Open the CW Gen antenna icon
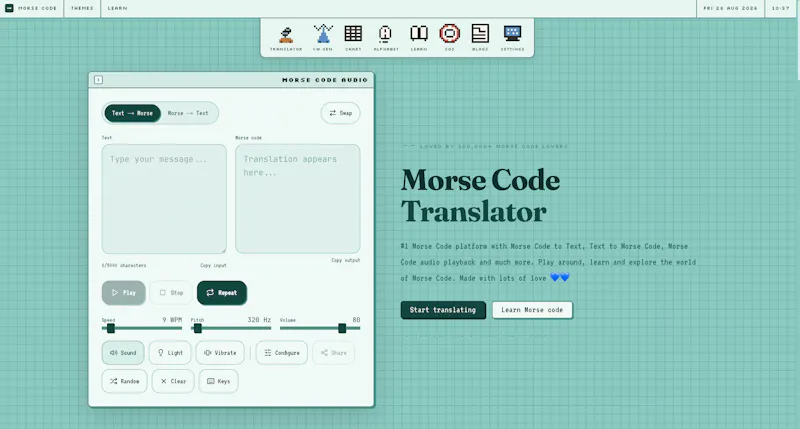Viewport: 800px width, 429px height. (322, 38)
